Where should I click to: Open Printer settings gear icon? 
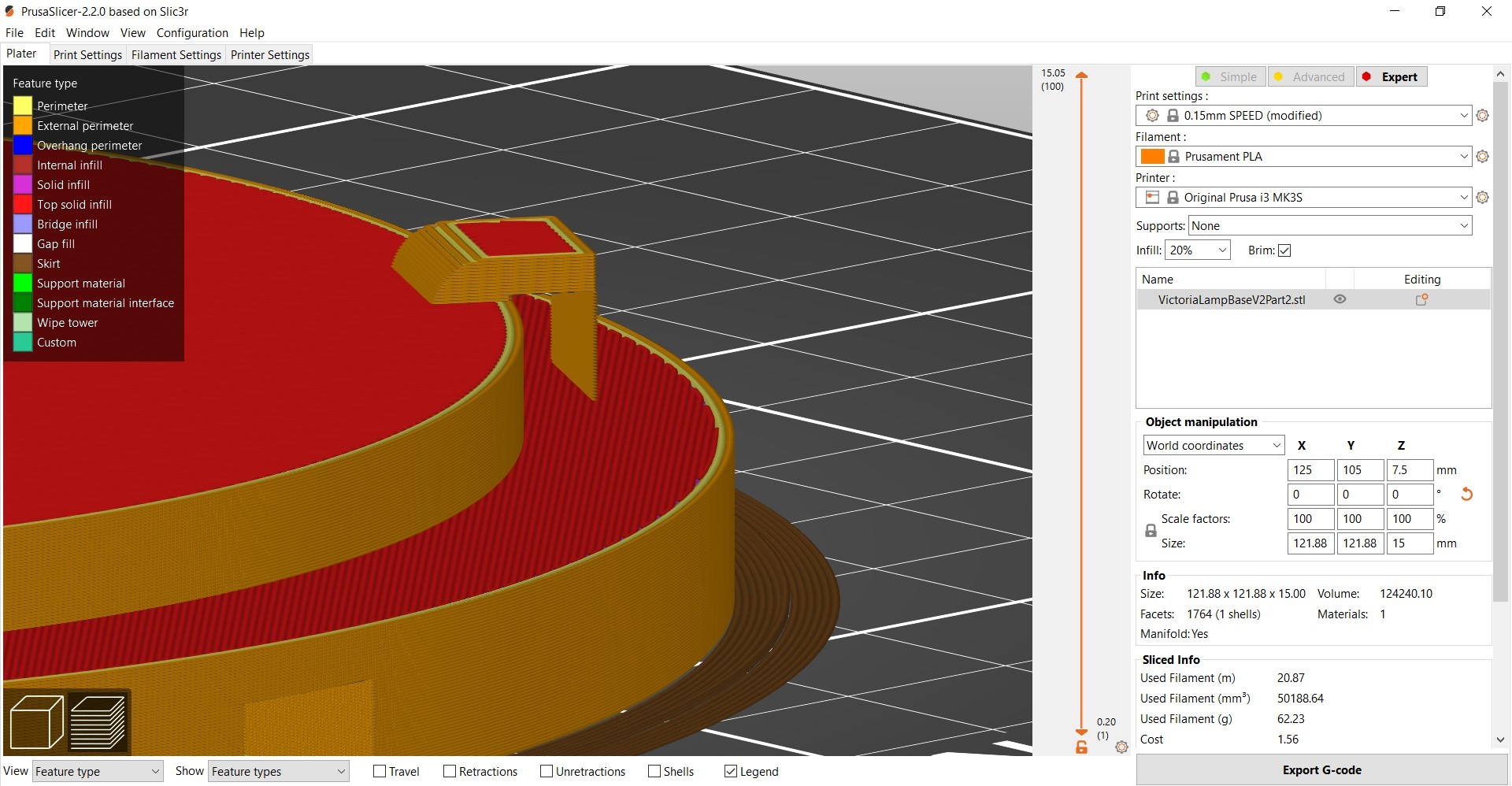(1482, 198)
